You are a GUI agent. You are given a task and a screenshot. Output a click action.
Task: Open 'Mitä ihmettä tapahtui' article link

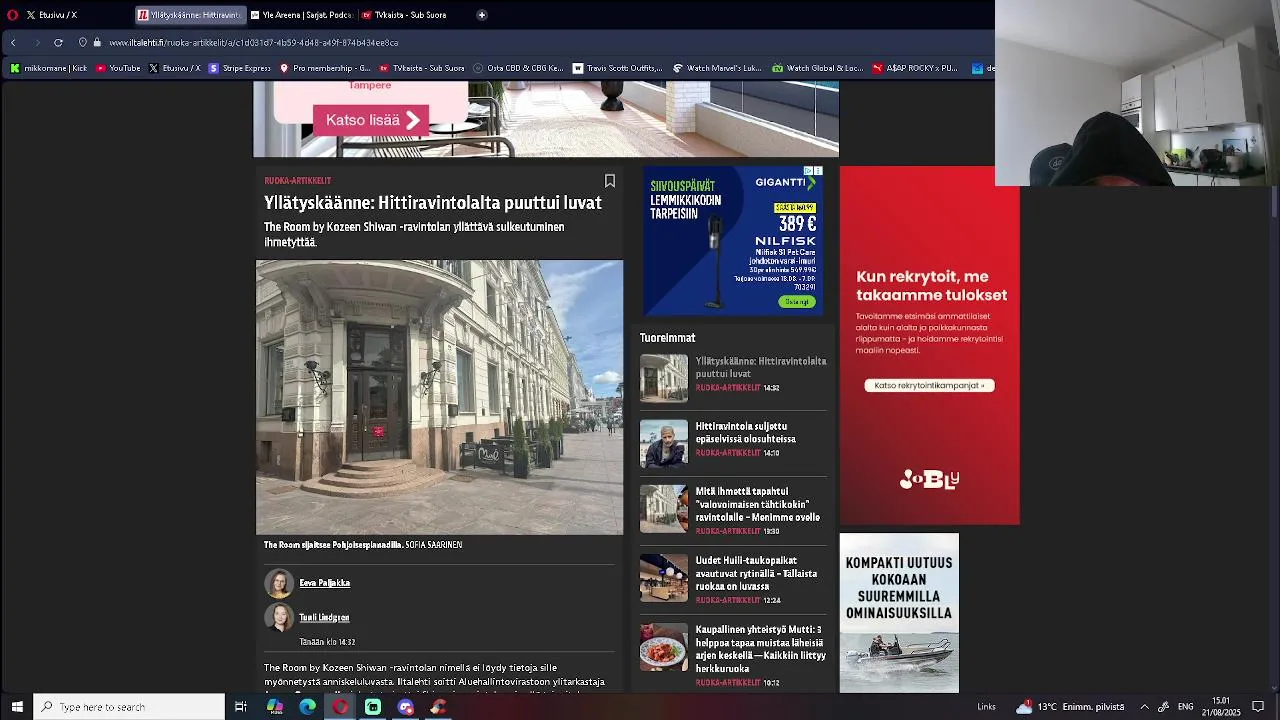(758, 504)
